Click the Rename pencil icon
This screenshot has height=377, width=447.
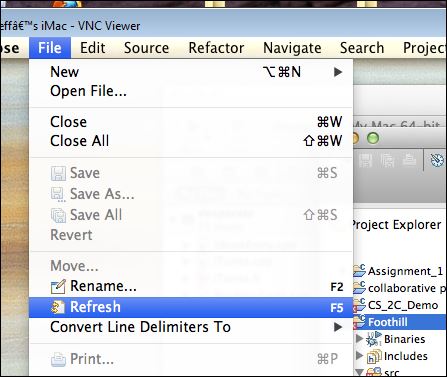click(x=58, y=287)
